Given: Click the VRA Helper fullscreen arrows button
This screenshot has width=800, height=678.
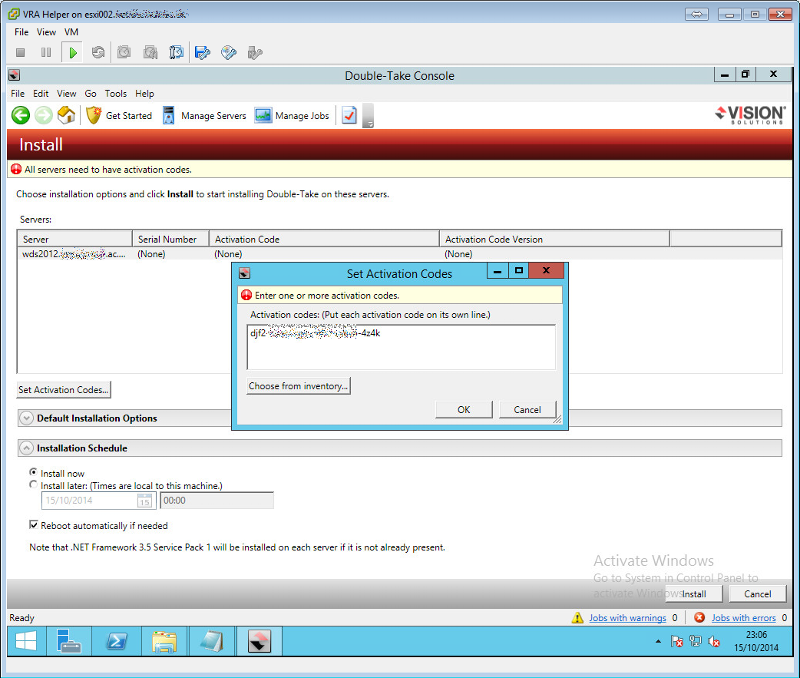Looking at the screenshot, I should point(696,14).
